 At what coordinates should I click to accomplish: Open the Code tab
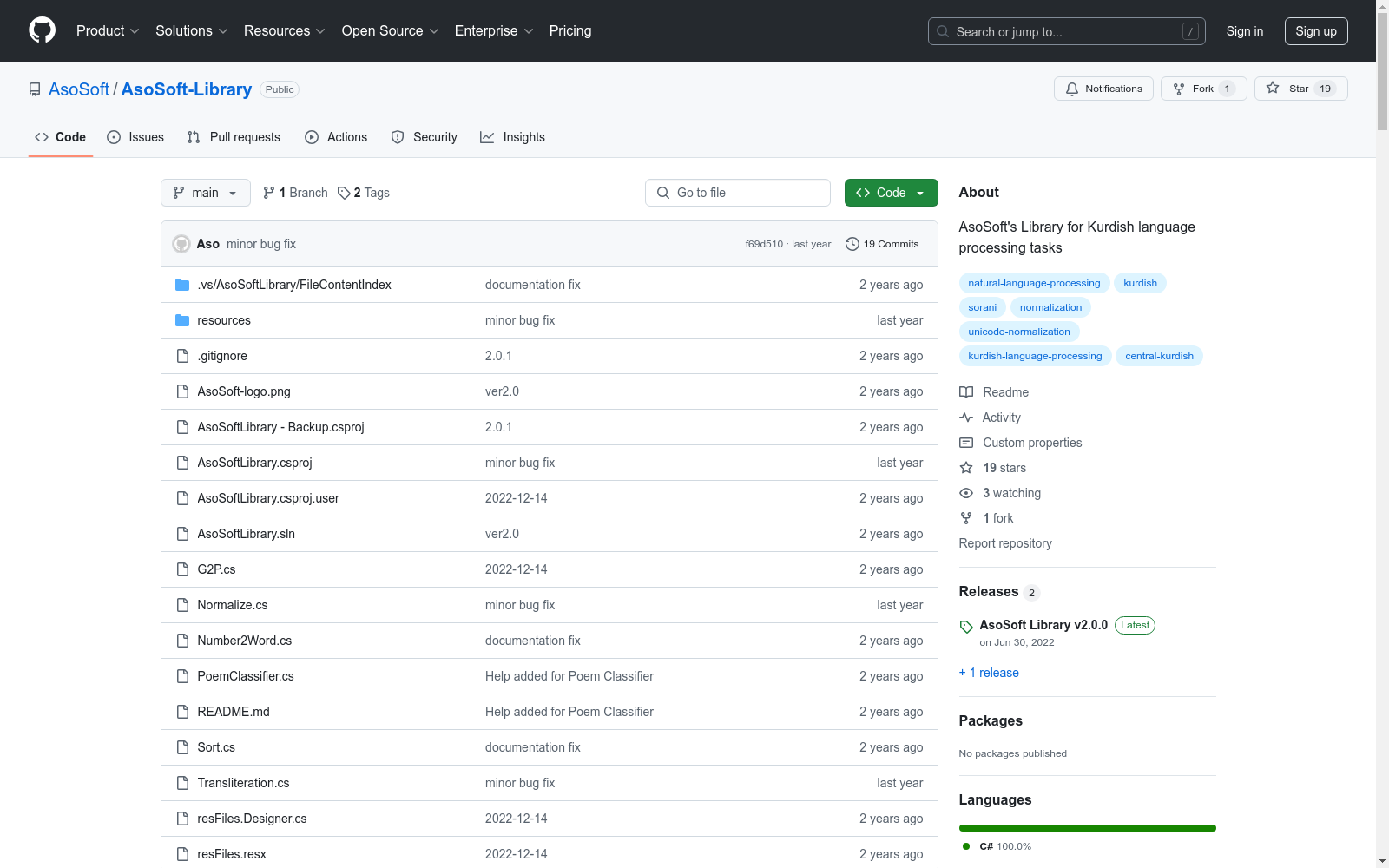coord(61,137)
